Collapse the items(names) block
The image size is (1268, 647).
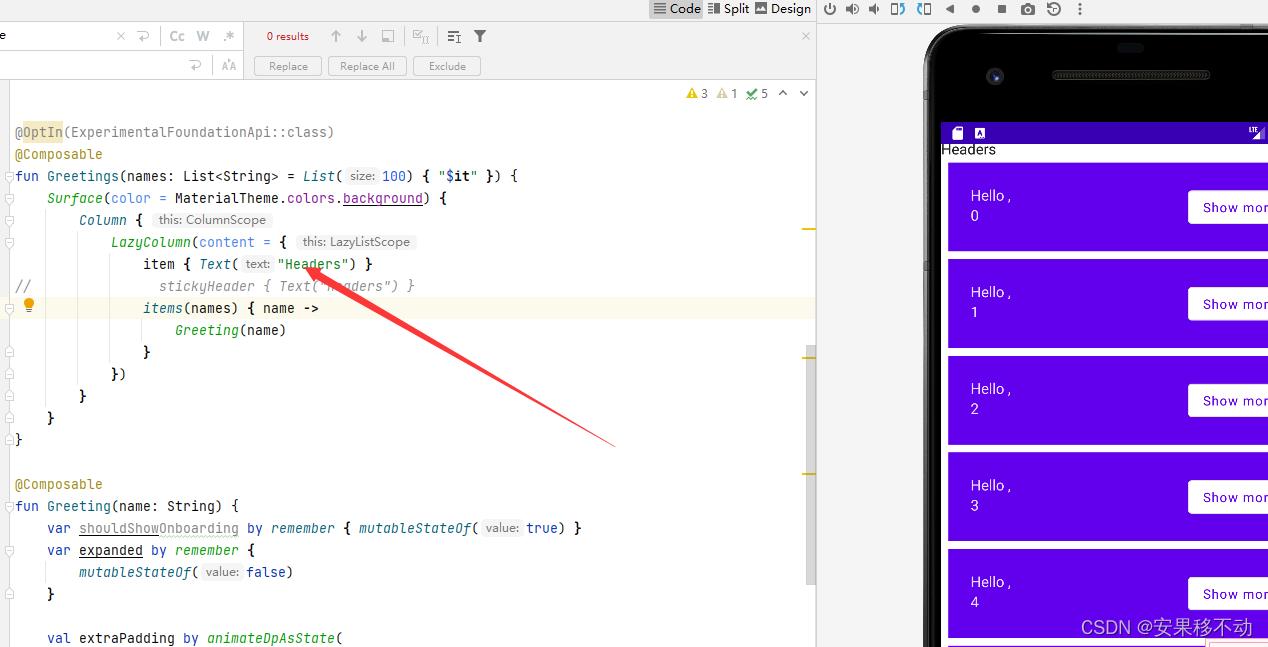click(9, 308)
